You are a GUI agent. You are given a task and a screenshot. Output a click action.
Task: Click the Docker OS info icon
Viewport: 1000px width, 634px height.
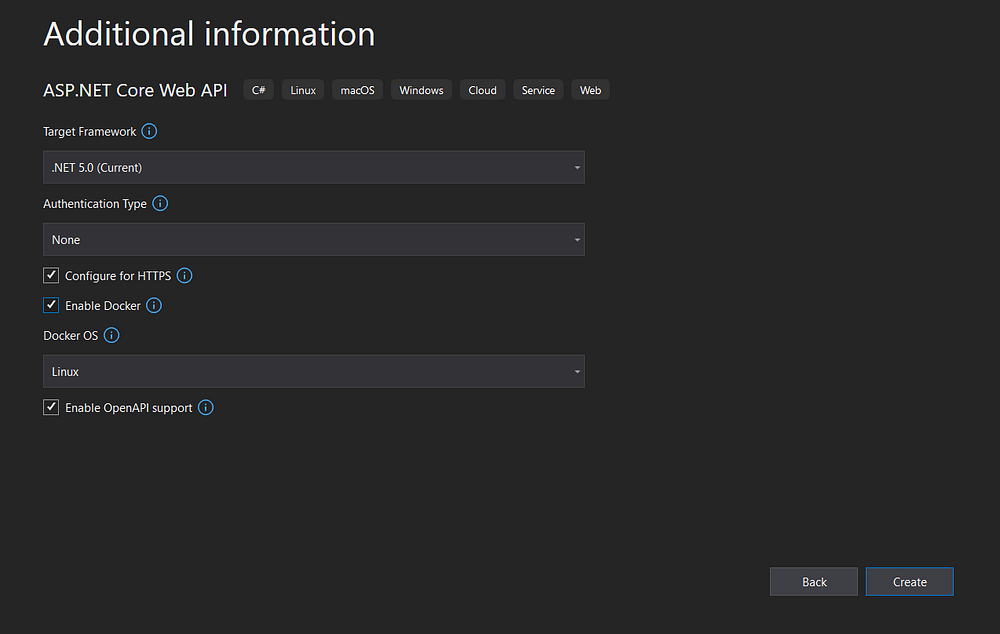pos(111,335)
